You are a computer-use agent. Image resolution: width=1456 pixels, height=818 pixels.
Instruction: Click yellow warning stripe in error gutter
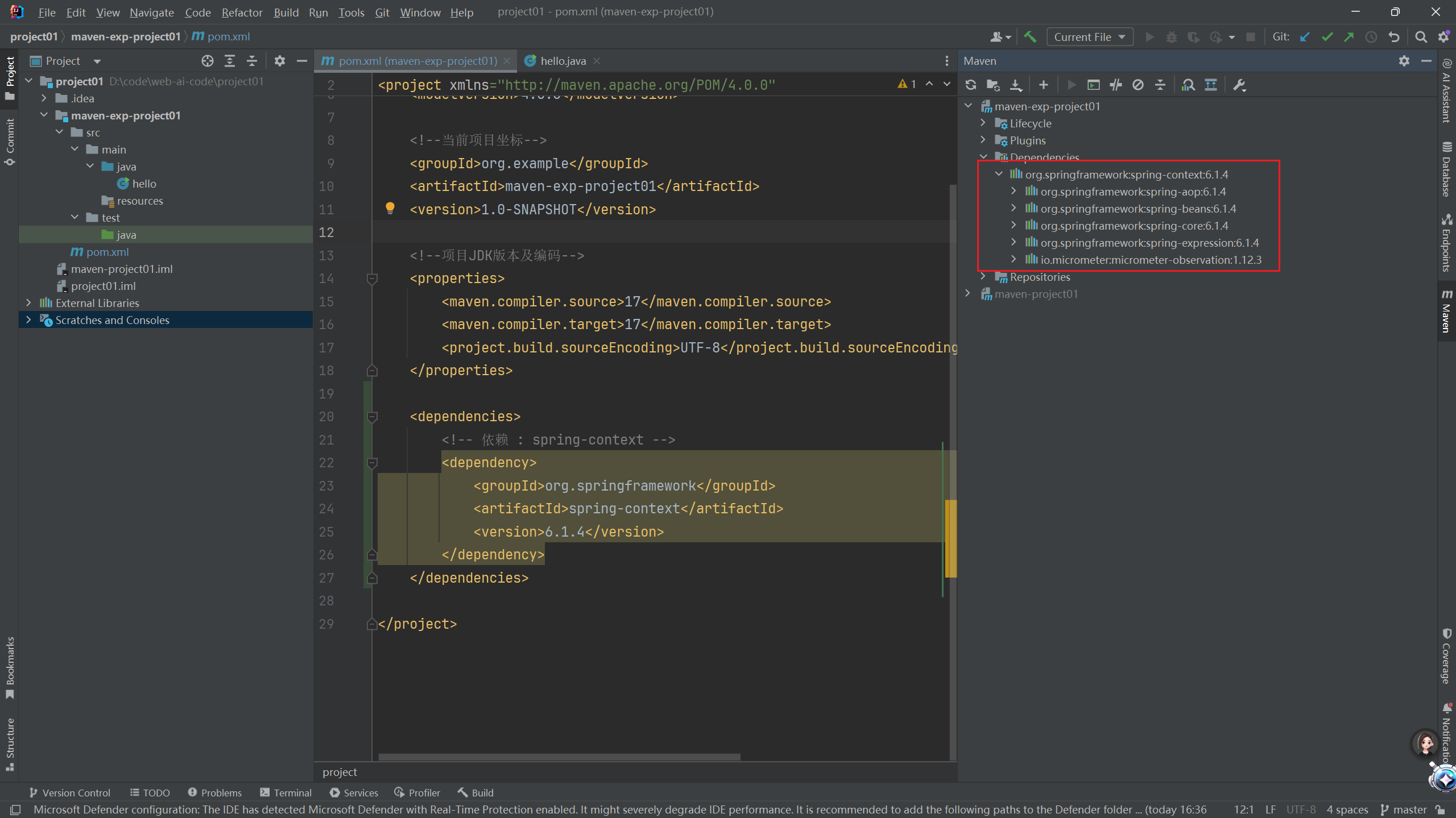(950, 538)
